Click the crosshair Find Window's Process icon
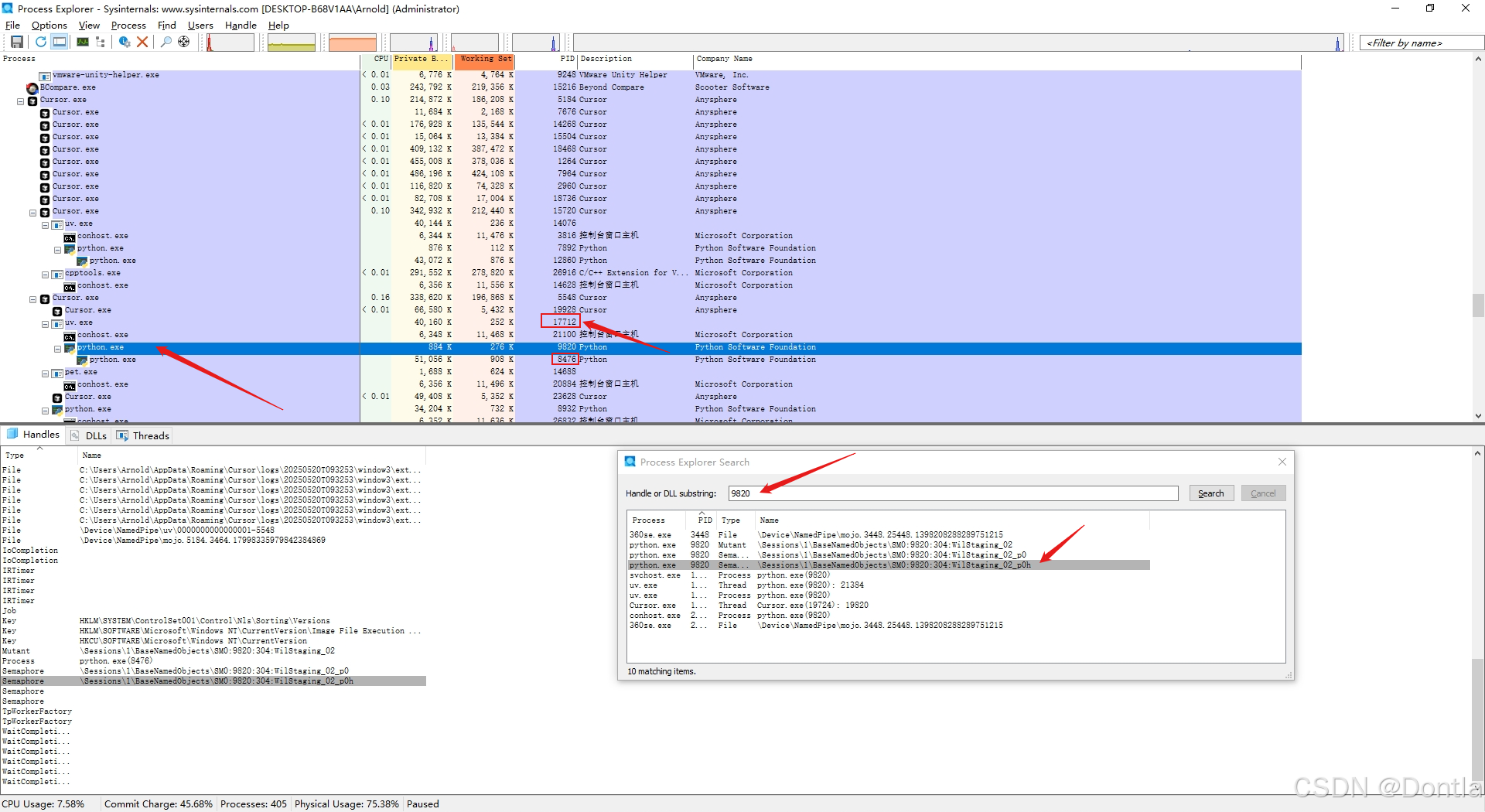 pyautogui.click(x=184, y=42)
